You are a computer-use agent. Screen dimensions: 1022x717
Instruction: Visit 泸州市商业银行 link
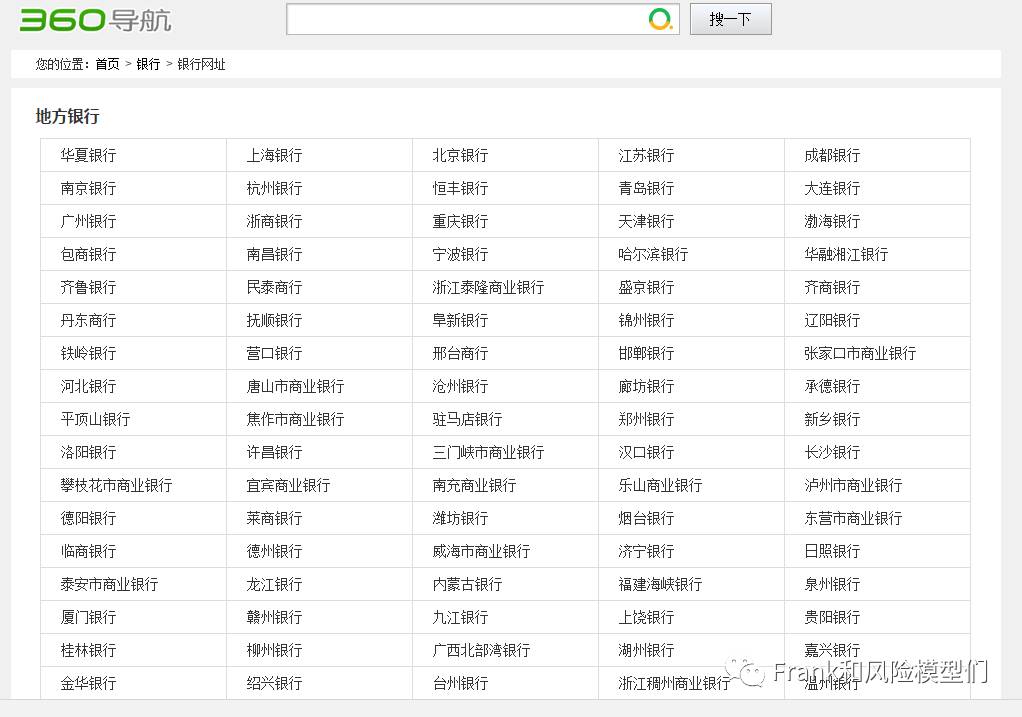pyautogui.click(x=853, y=485)
